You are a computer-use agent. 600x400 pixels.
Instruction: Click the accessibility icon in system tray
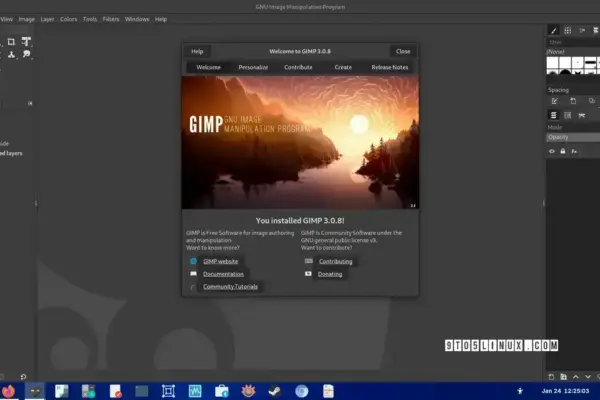coord(520,391)
